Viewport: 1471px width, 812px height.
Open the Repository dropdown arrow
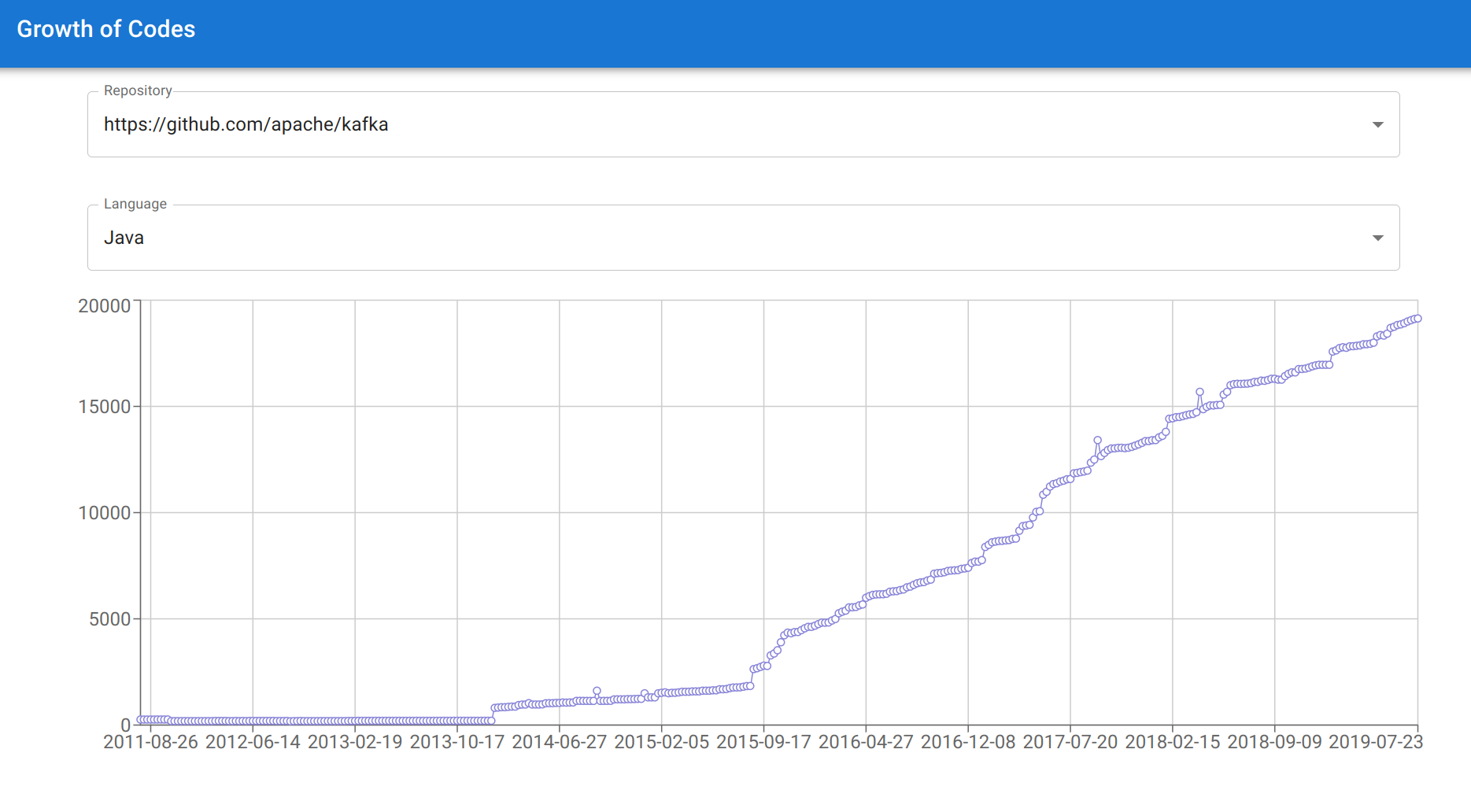coord(1378,124)
